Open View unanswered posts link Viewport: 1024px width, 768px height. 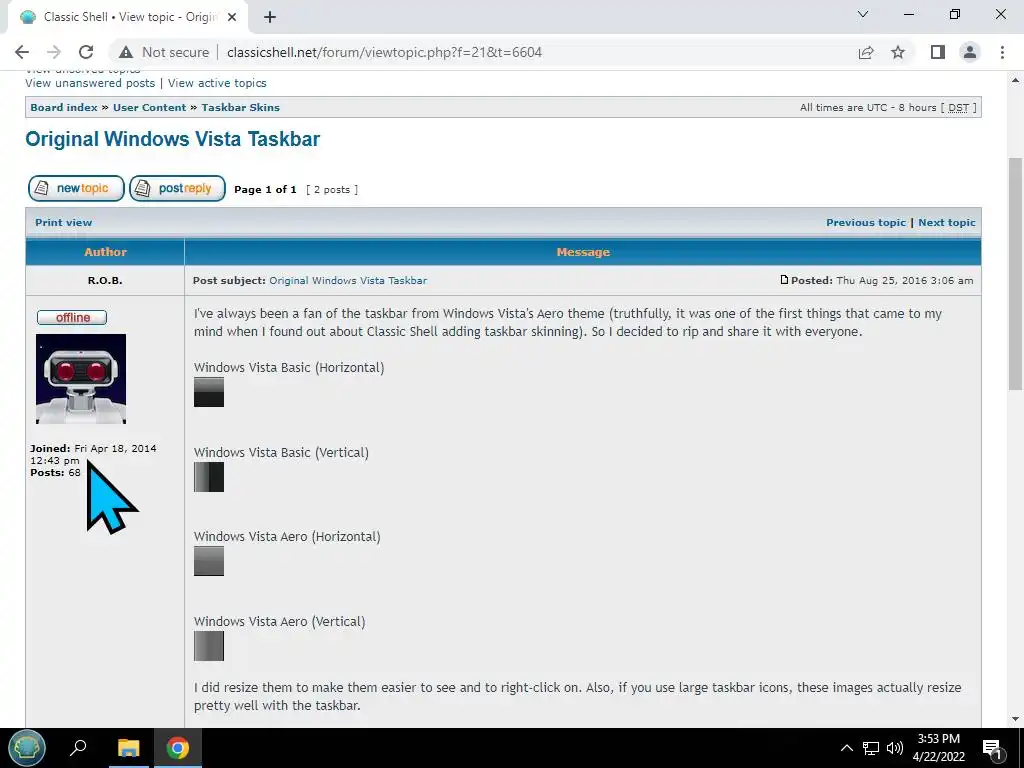90,83
